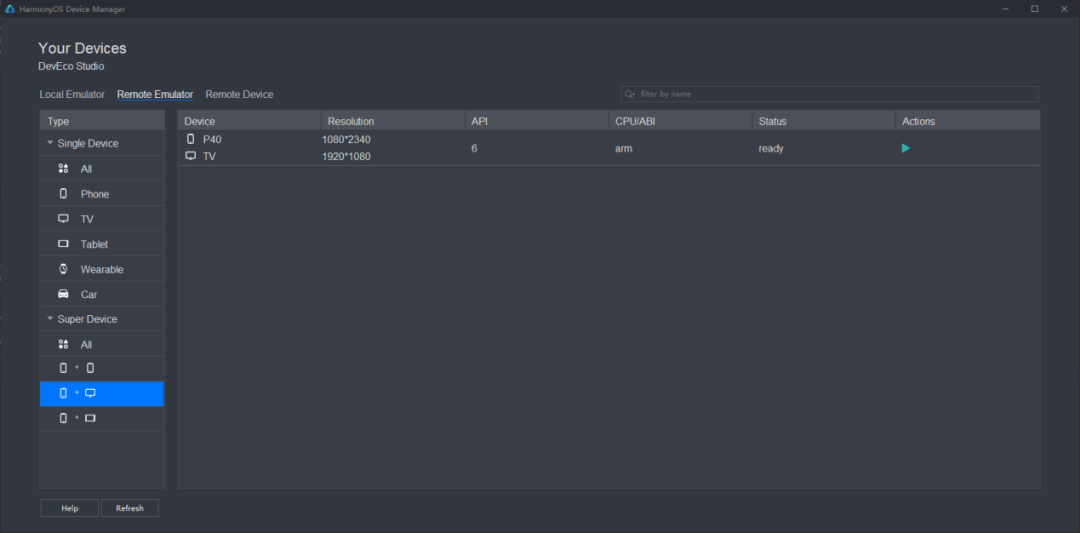Image resolution: width=1080 pixels, height=533 pixels.
Task: Collapse the Super Device section
Action: point(50,319)
